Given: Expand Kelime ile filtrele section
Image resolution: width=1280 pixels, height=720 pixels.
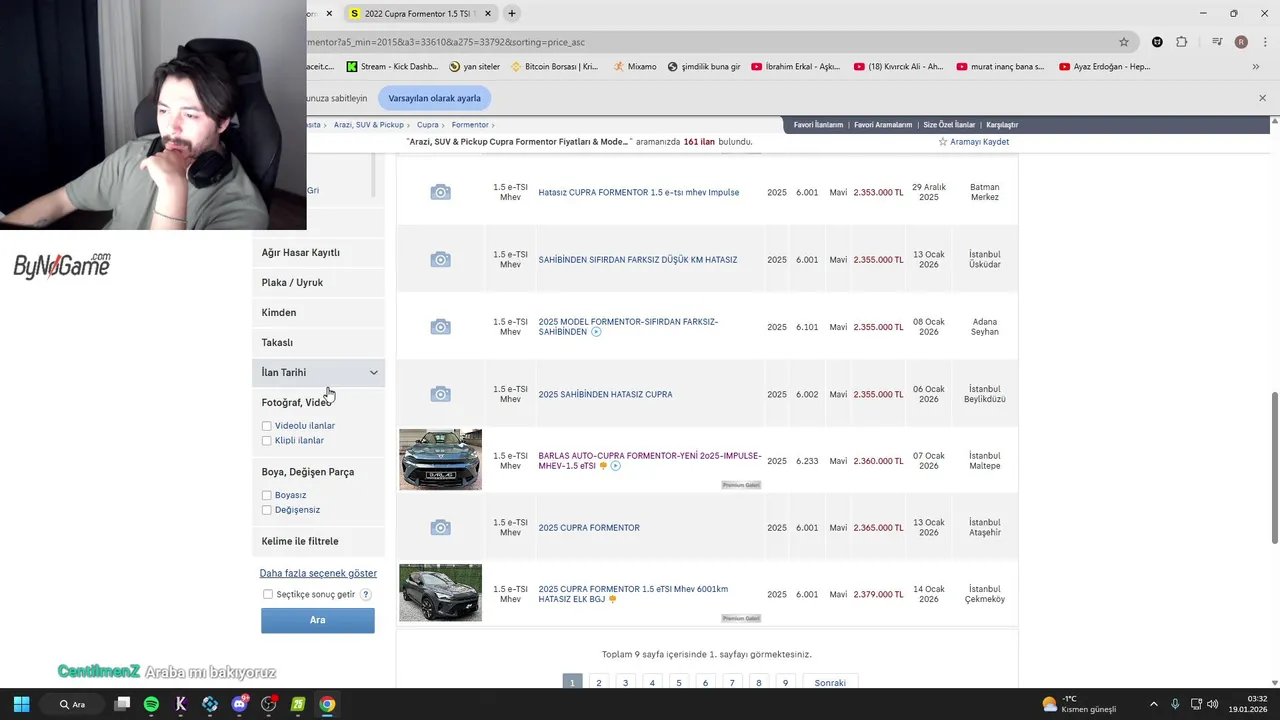Looking at the screenshot, I should pos(318,541).
